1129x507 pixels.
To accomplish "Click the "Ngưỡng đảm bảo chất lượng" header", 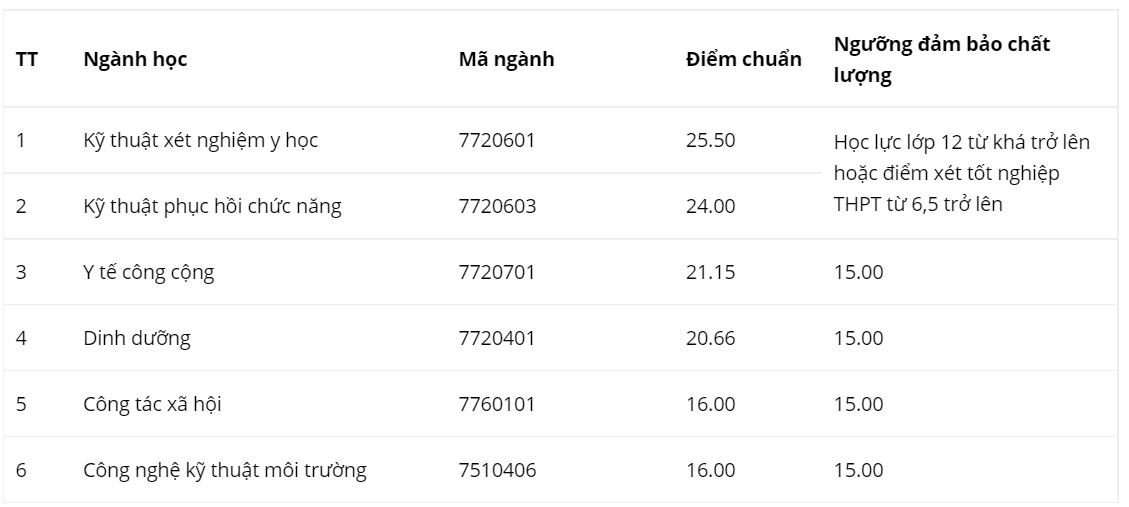I will pos(942,60).
